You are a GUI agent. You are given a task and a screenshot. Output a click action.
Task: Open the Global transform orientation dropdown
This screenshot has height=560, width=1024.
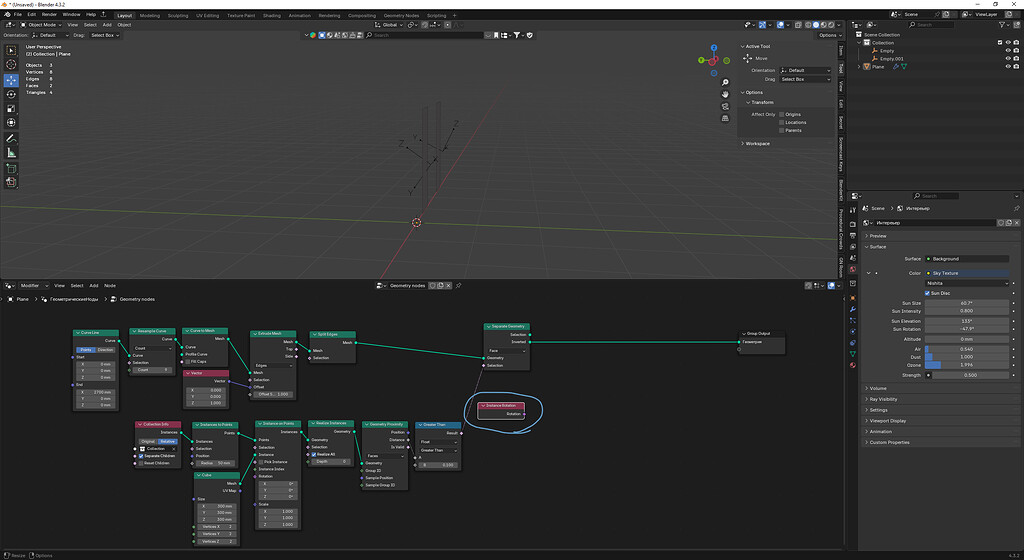(x=389, y=25)
